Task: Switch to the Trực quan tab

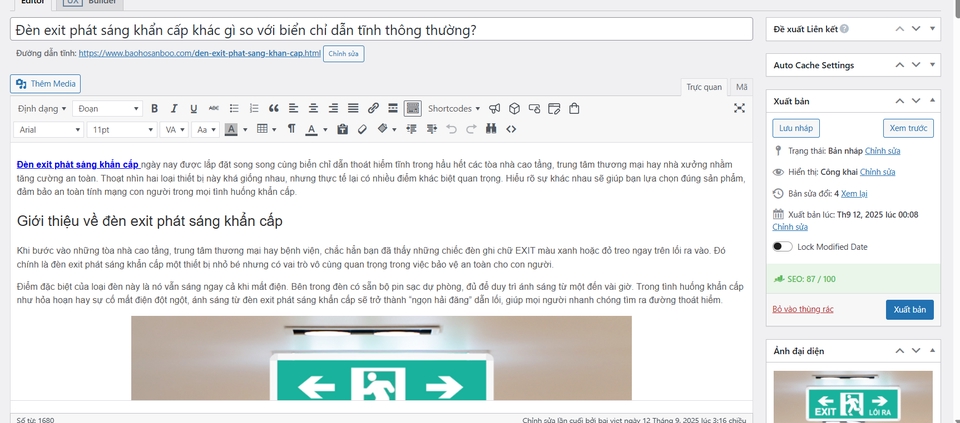Action: [x=704, y=87]
